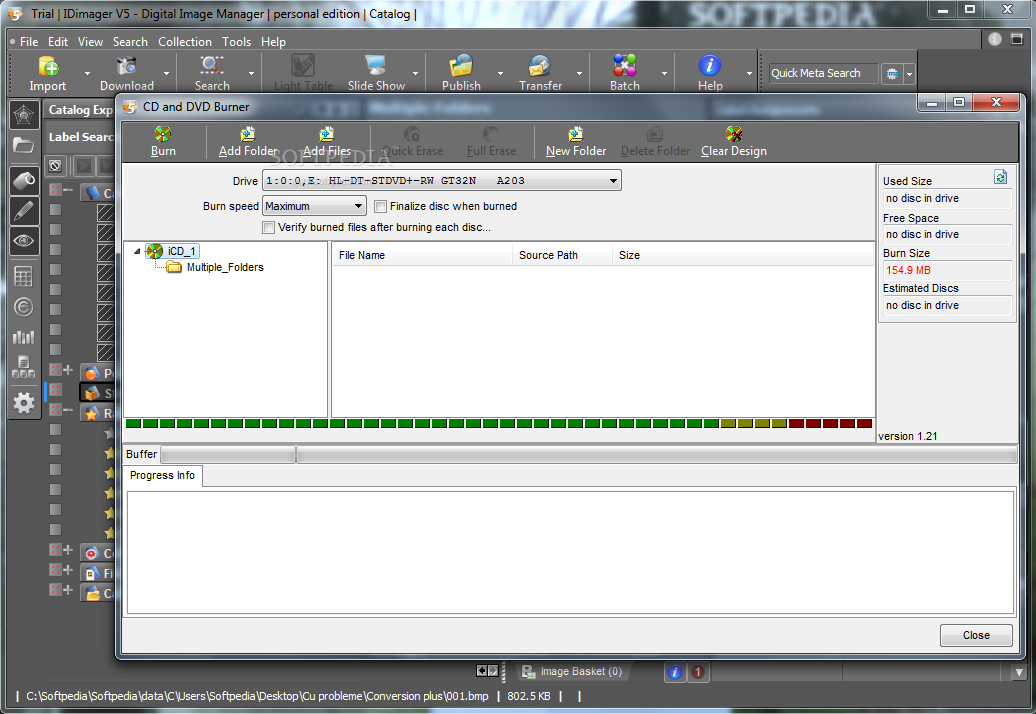
Task: Enable Verify burned files after burning
Action: (268, 227)
